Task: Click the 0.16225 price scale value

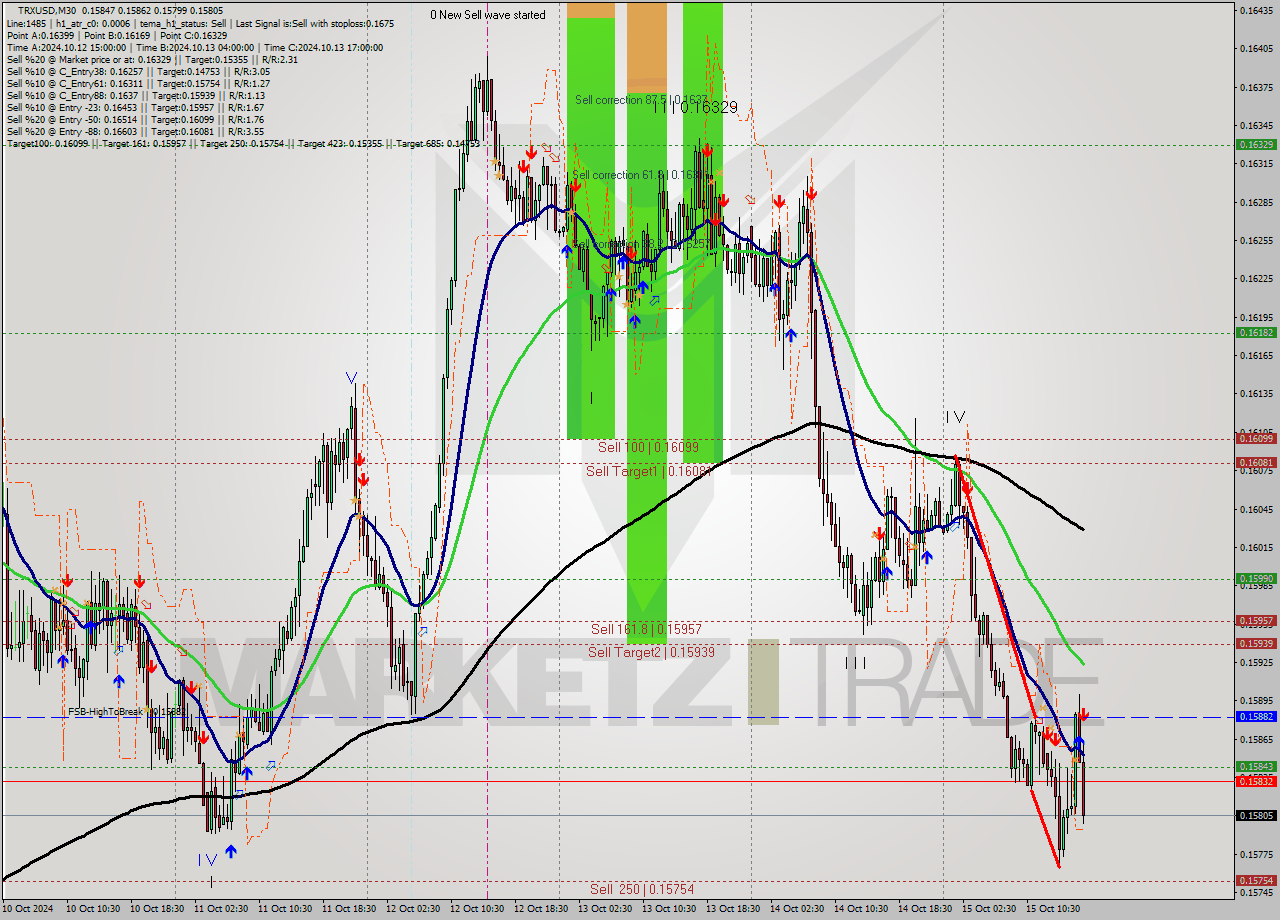Action: coord(1256,279)
